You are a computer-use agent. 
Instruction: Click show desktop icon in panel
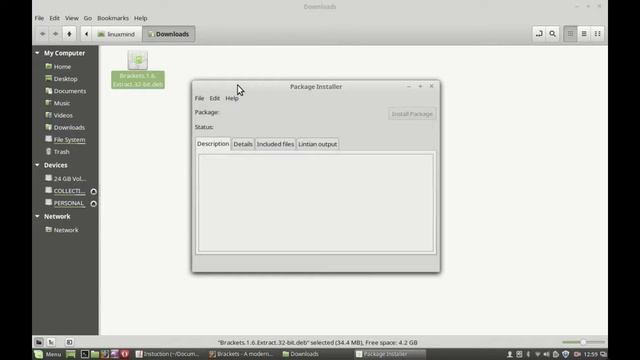71,354
